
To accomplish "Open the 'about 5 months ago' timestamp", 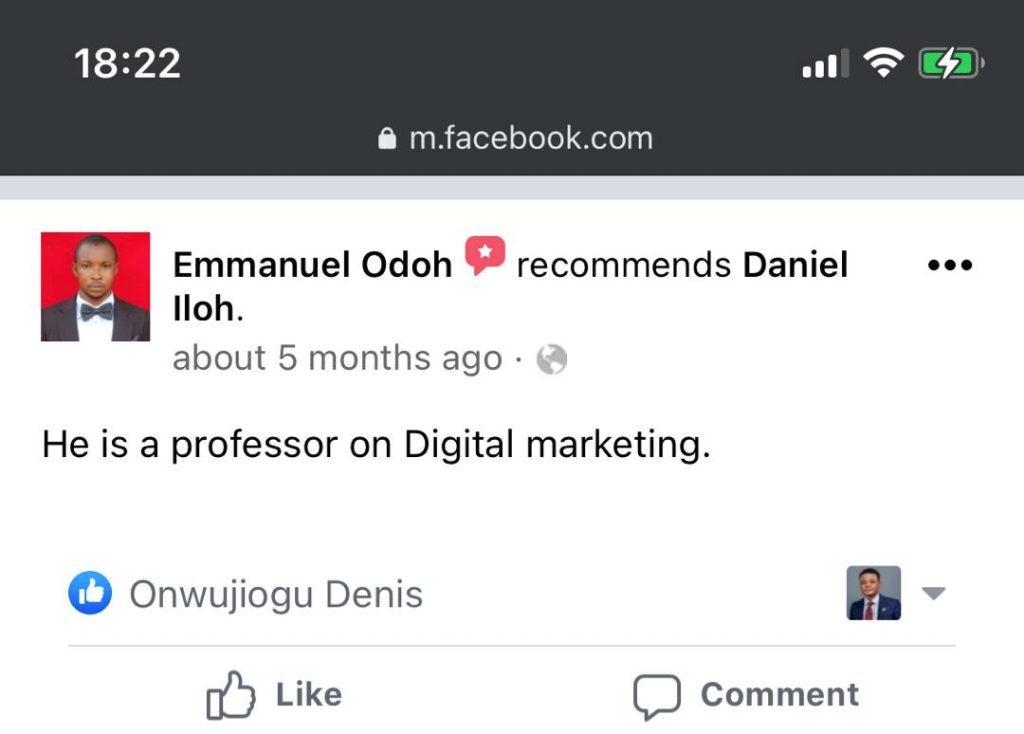I will (x=337, y=358).
